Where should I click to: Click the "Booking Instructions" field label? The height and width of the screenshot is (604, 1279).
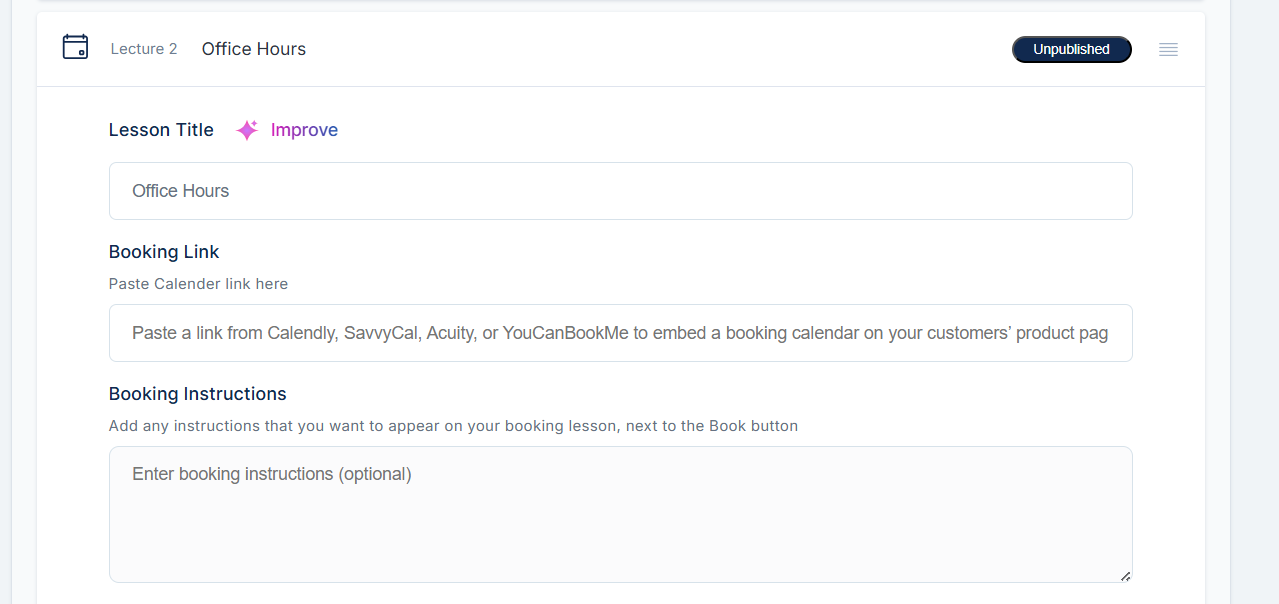198,394
